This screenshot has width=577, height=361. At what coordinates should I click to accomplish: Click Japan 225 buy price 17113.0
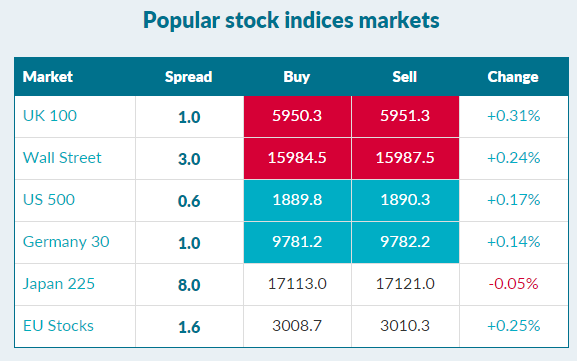pos(297,284)
